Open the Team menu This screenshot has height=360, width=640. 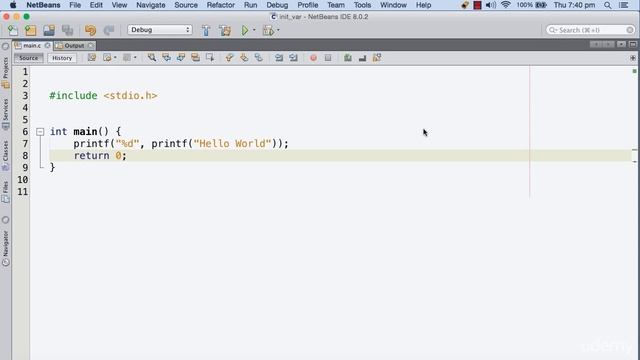click(x=336, y=5)
